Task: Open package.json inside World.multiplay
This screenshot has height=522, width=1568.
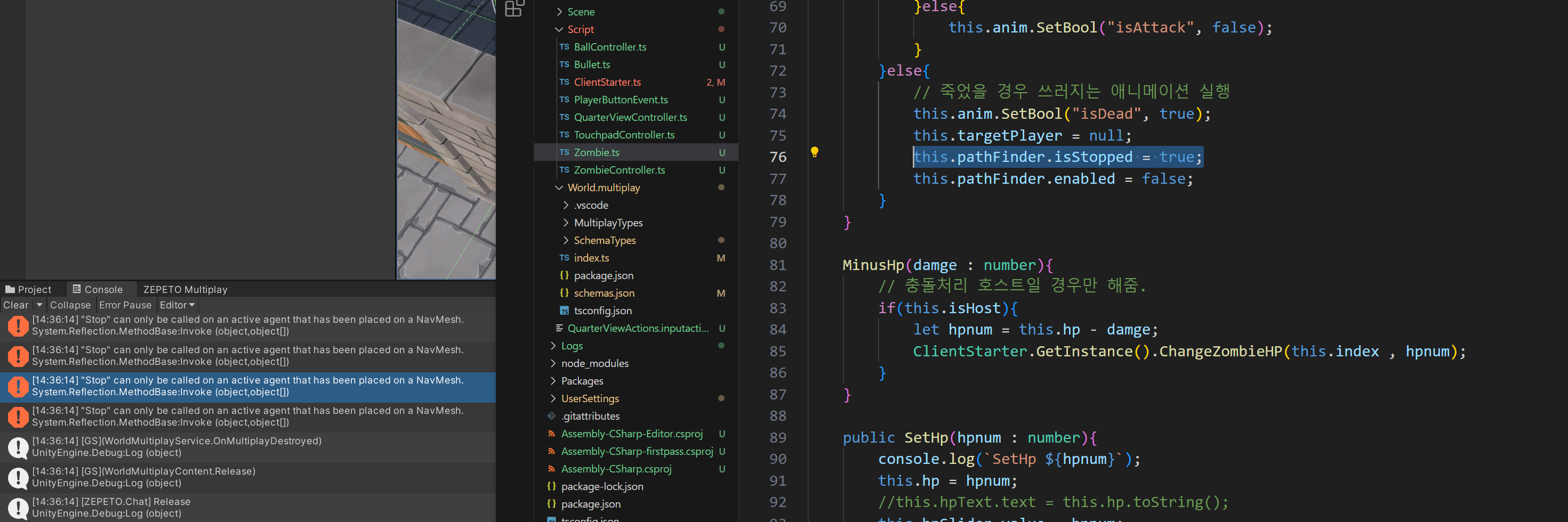Action: [603, 275]
